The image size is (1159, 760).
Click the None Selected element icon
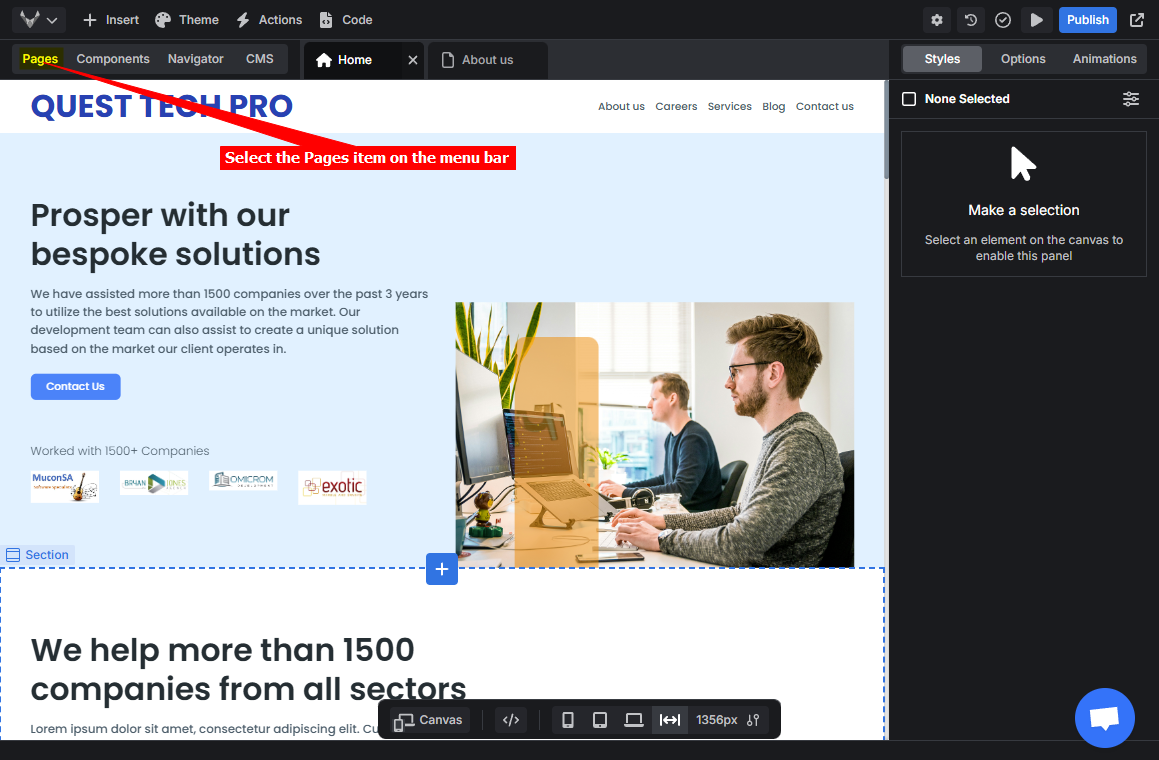(x=909, y=99)
